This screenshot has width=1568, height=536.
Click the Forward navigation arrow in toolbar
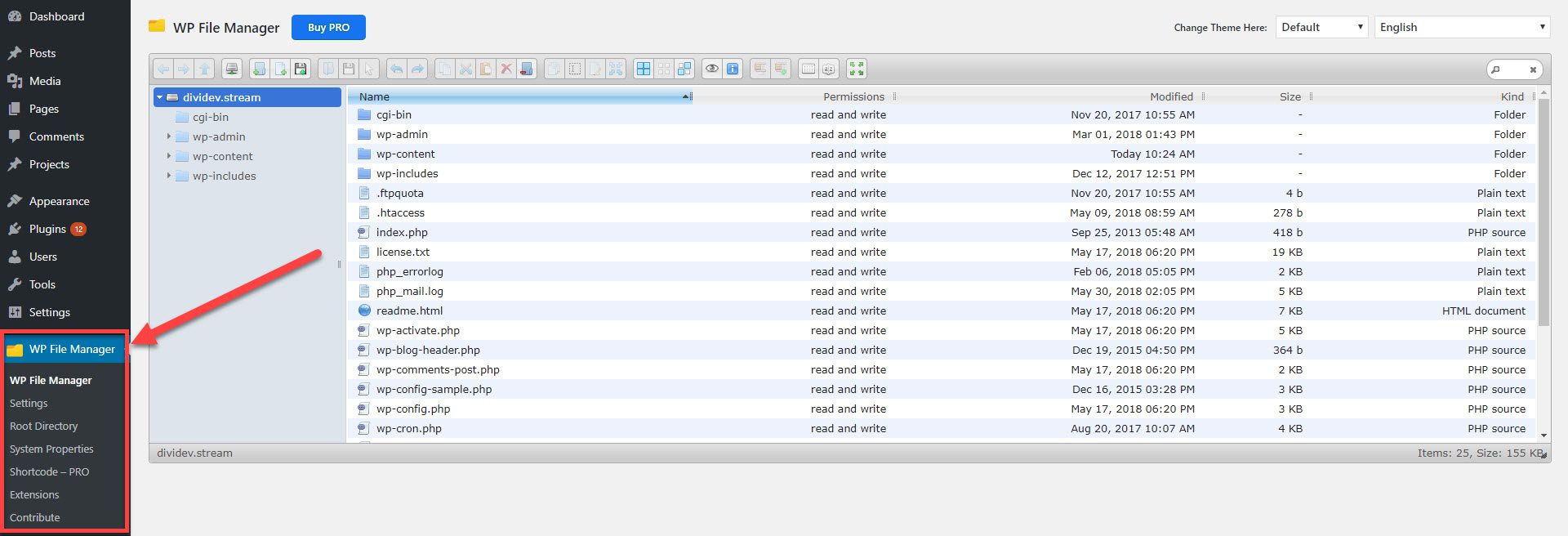[x=184, y=69]
